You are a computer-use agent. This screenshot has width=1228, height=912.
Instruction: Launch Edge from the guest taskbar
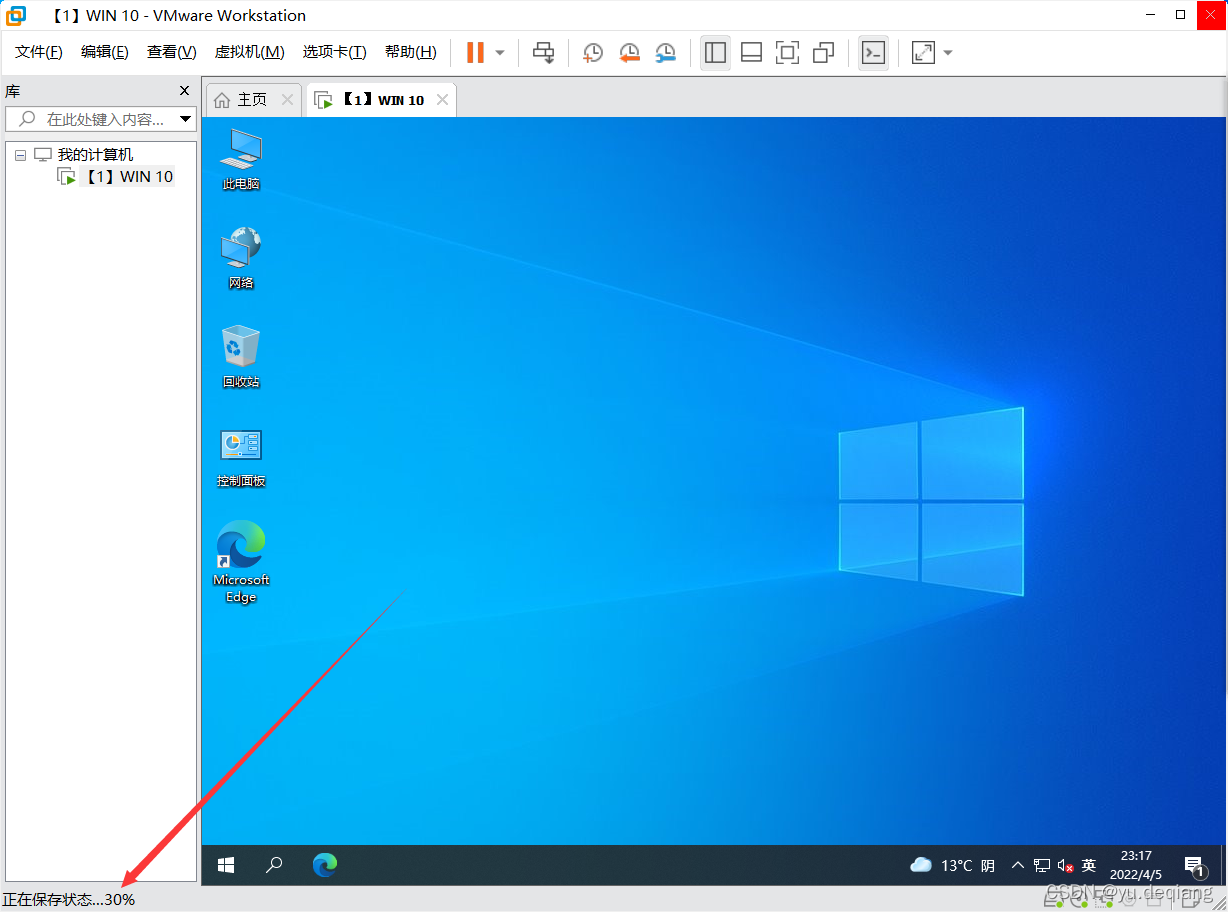pyautogui.click(x=324, y=865)
